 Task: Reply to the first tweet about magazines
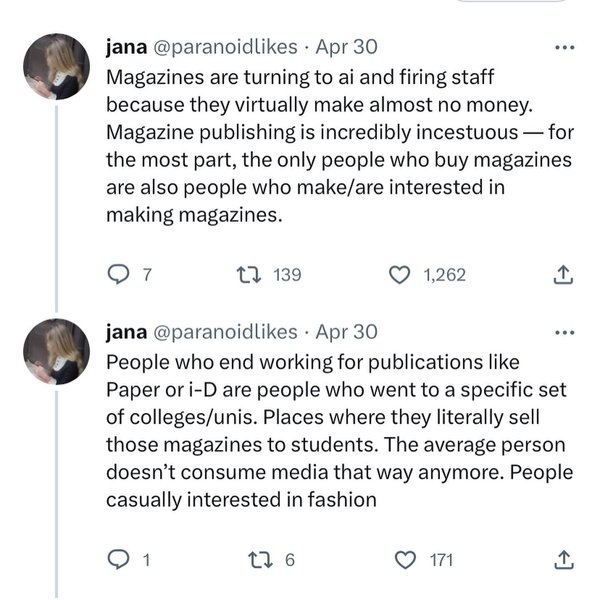click(x=118, y=274)
